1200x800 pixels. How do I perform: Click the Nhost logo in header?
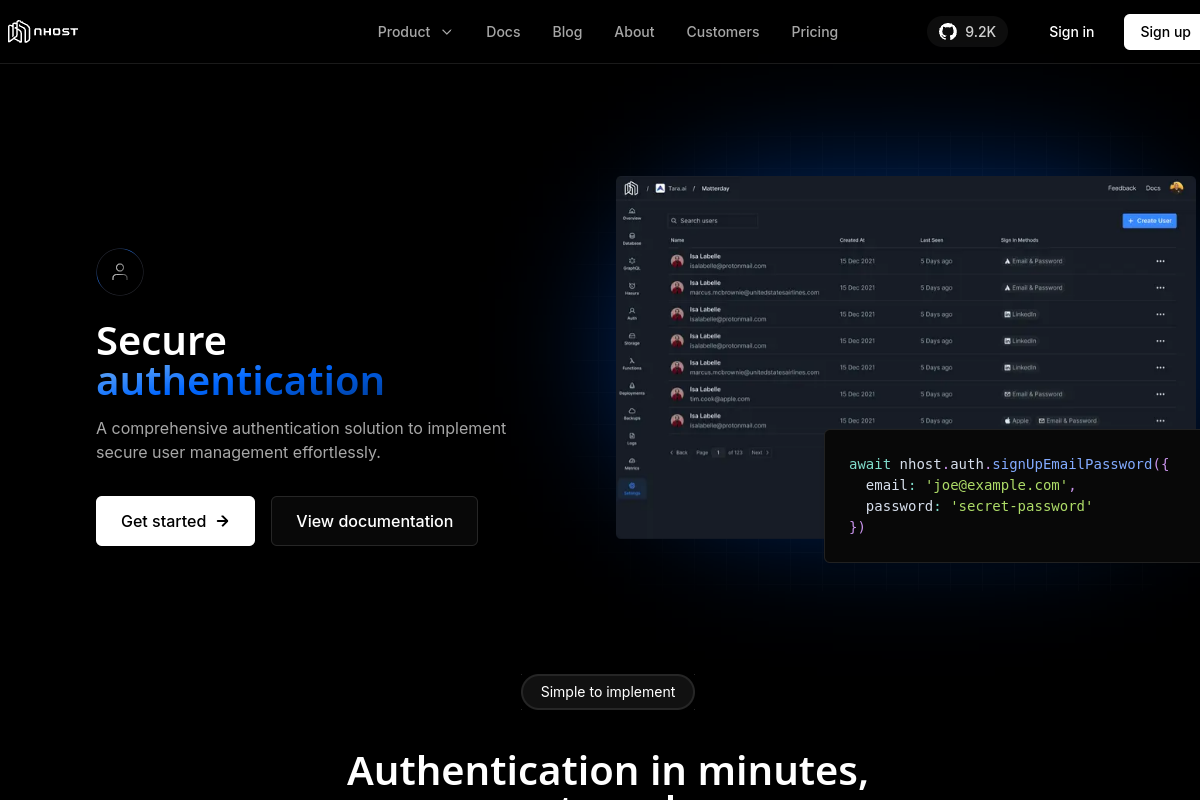(x=43, y=32)
